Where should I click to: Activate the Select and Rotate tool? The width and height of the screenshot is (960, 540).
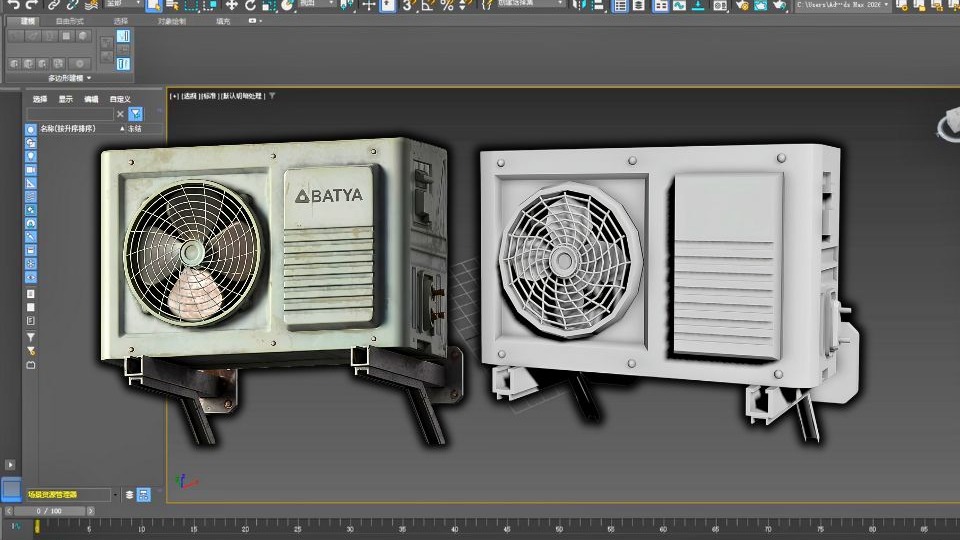tap(250, 5)
